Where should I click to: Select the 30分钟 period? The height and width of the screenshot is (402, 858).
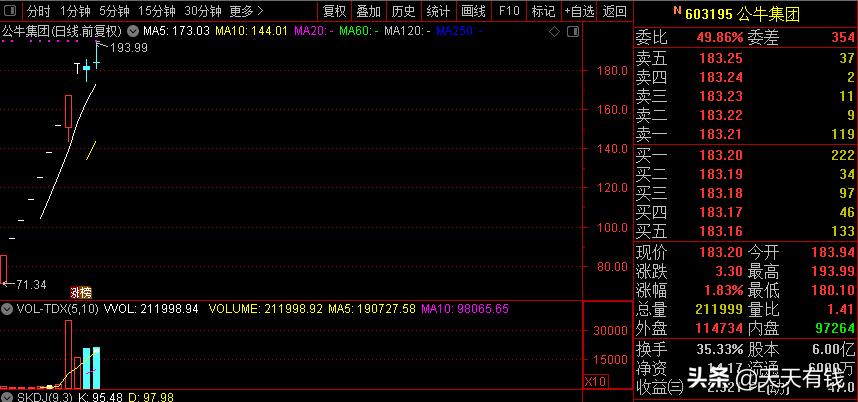point(203,11)
